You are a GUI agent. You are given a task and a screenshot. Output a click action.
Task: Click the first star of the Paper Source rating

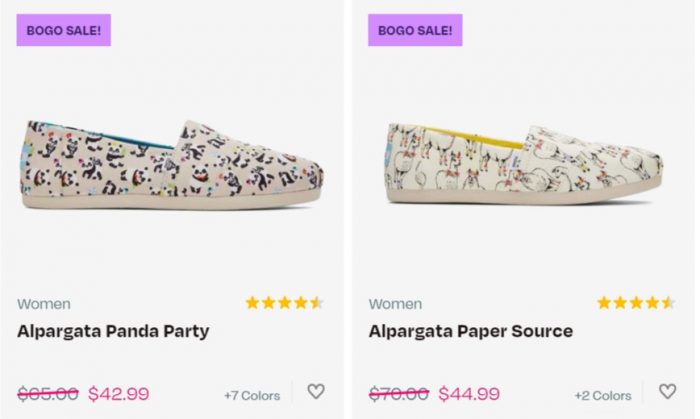[x=604, y=302]
